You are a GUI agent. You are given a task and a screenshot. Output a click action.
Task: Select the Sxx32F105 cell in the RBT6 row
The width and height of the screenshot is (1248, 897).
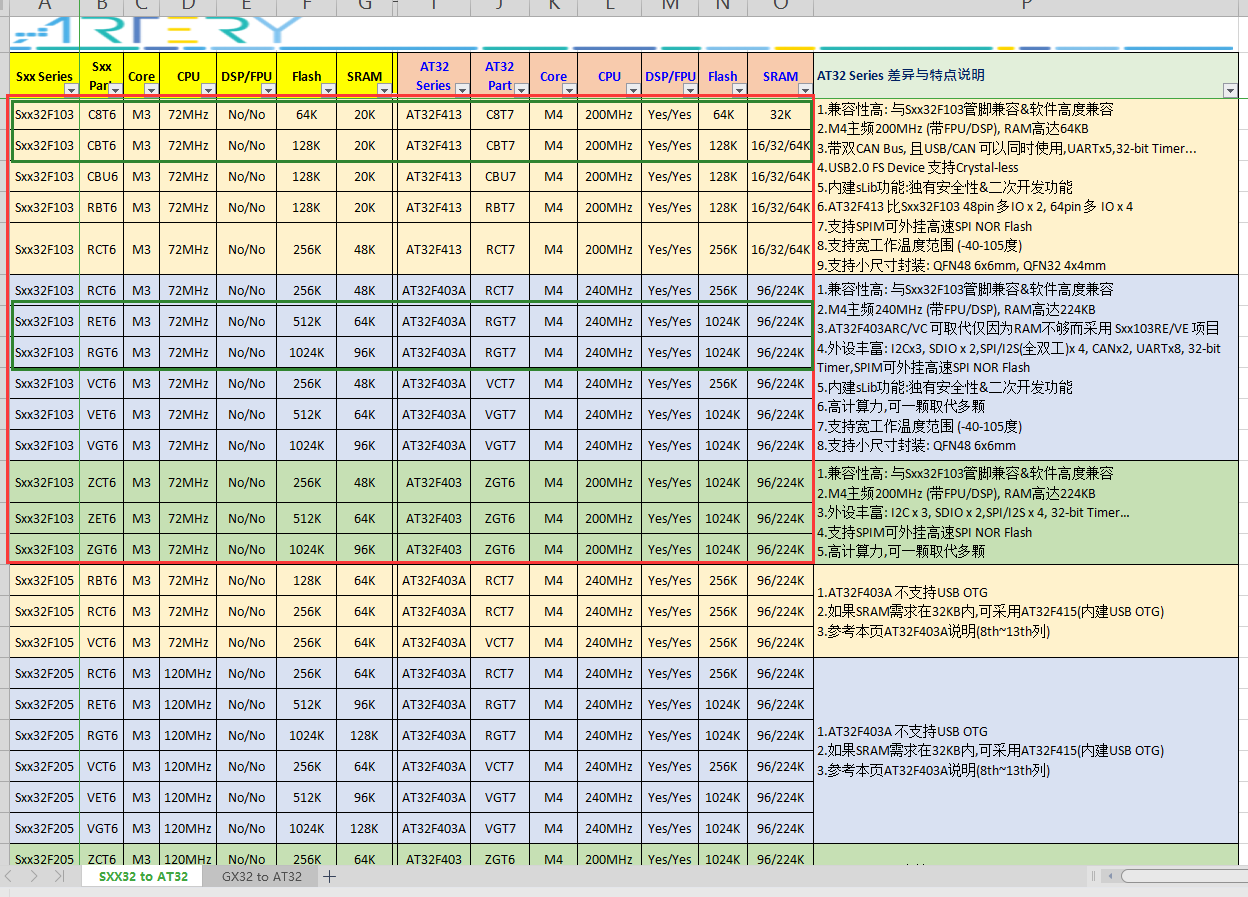point(45,580)
